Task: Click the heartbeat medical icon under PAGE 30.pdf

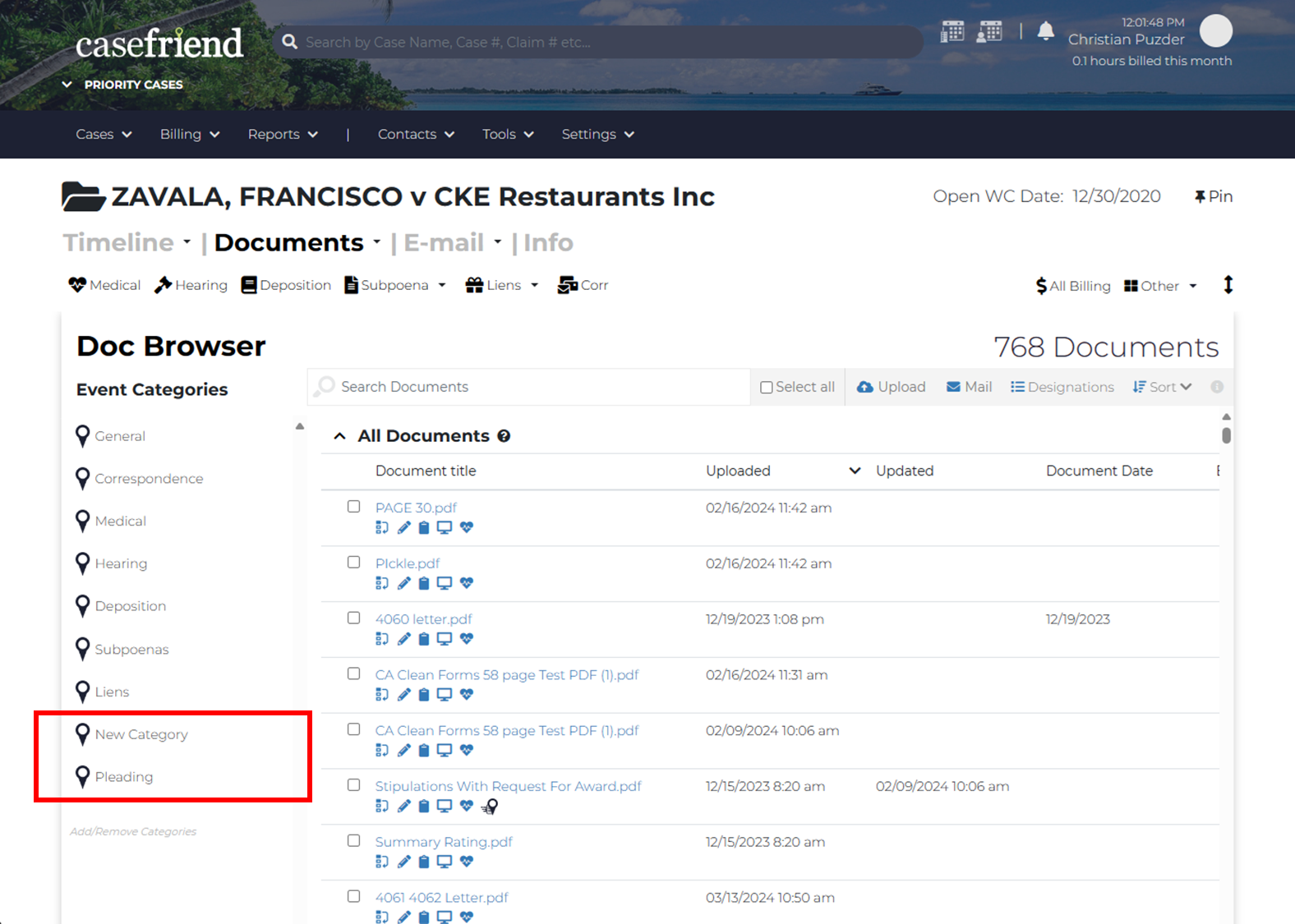Action: pos(467,527)
